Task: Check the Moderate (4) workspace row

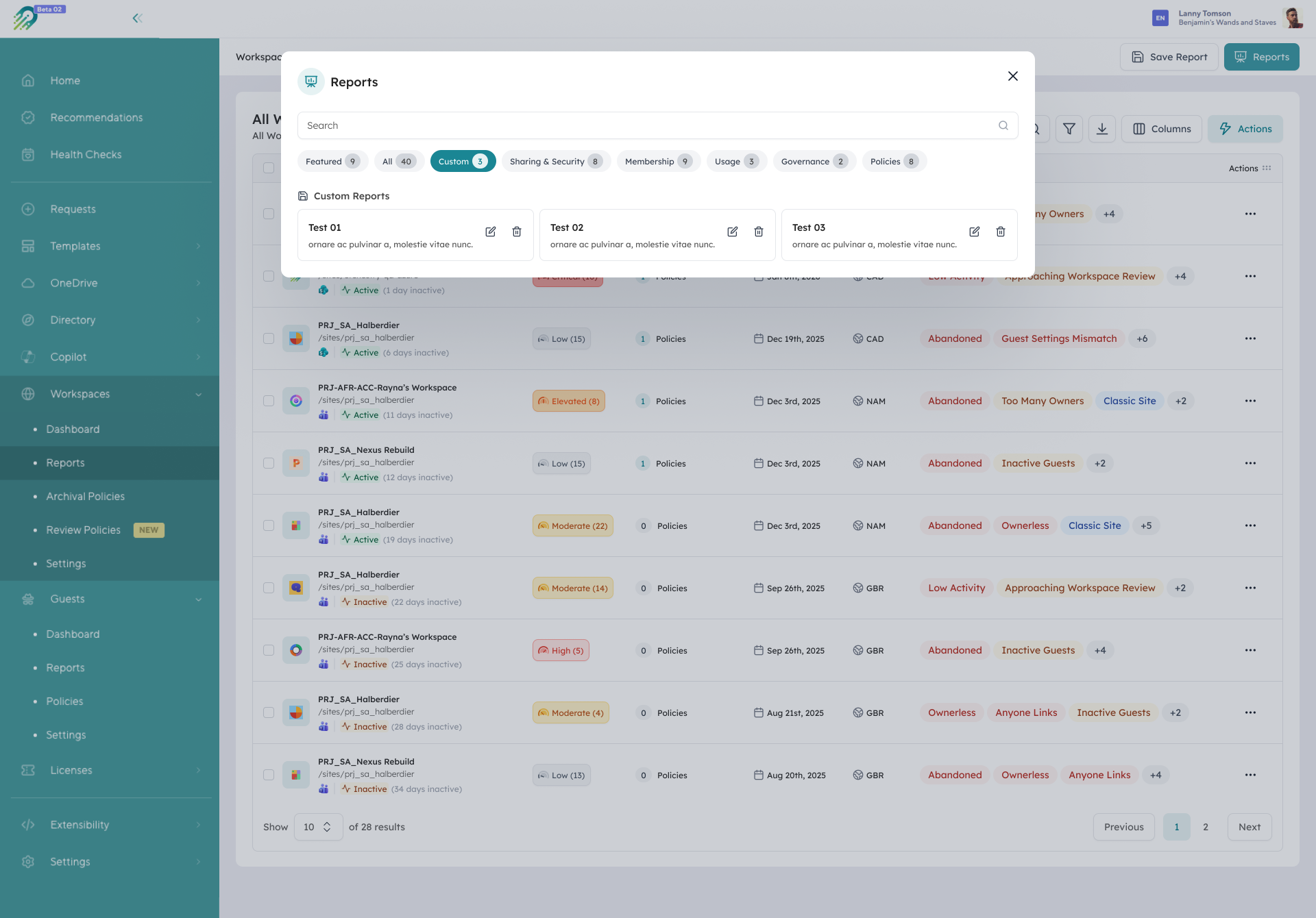Action: point(269,712)
